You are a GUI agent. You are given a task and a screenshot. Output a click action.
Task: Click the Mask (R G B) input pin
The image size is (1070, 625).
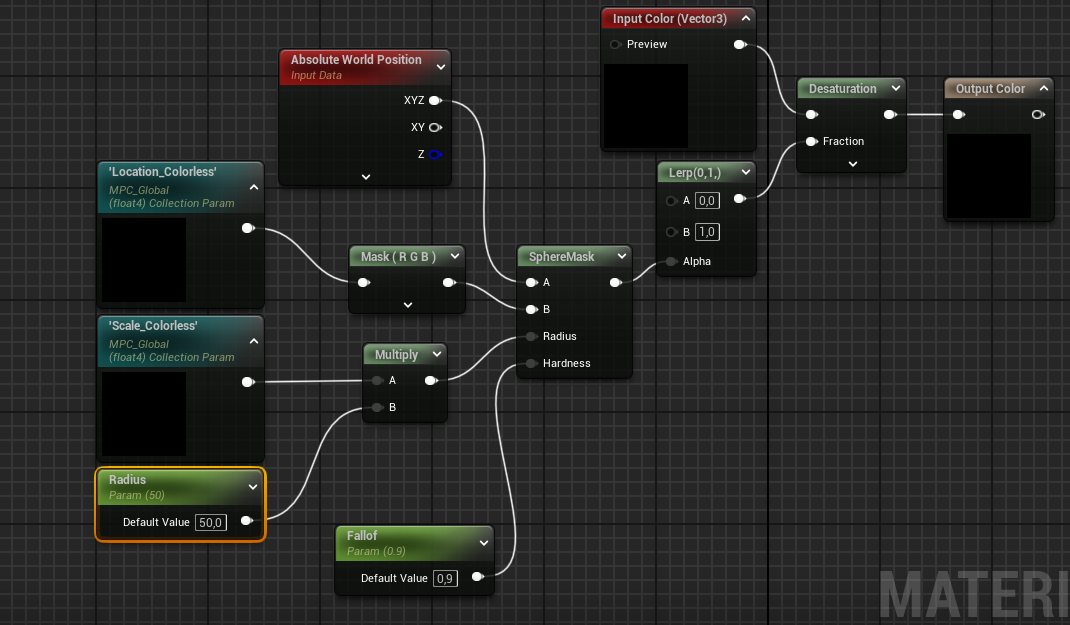tap(364, 282)
